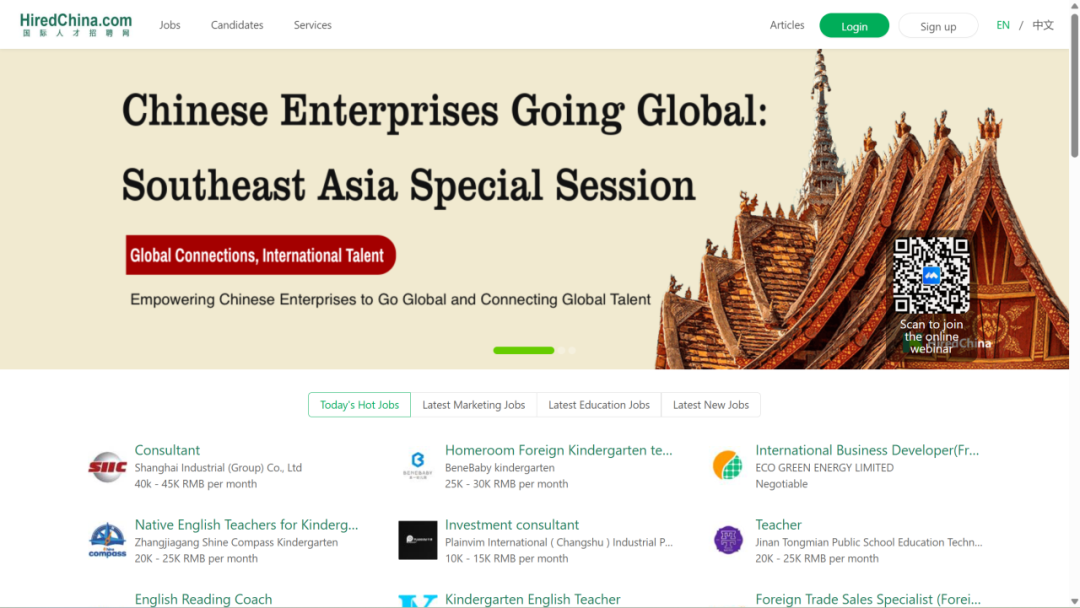Click the Sign up button
The height and width of the screenshot is (608, 1080).
point(938,26)
